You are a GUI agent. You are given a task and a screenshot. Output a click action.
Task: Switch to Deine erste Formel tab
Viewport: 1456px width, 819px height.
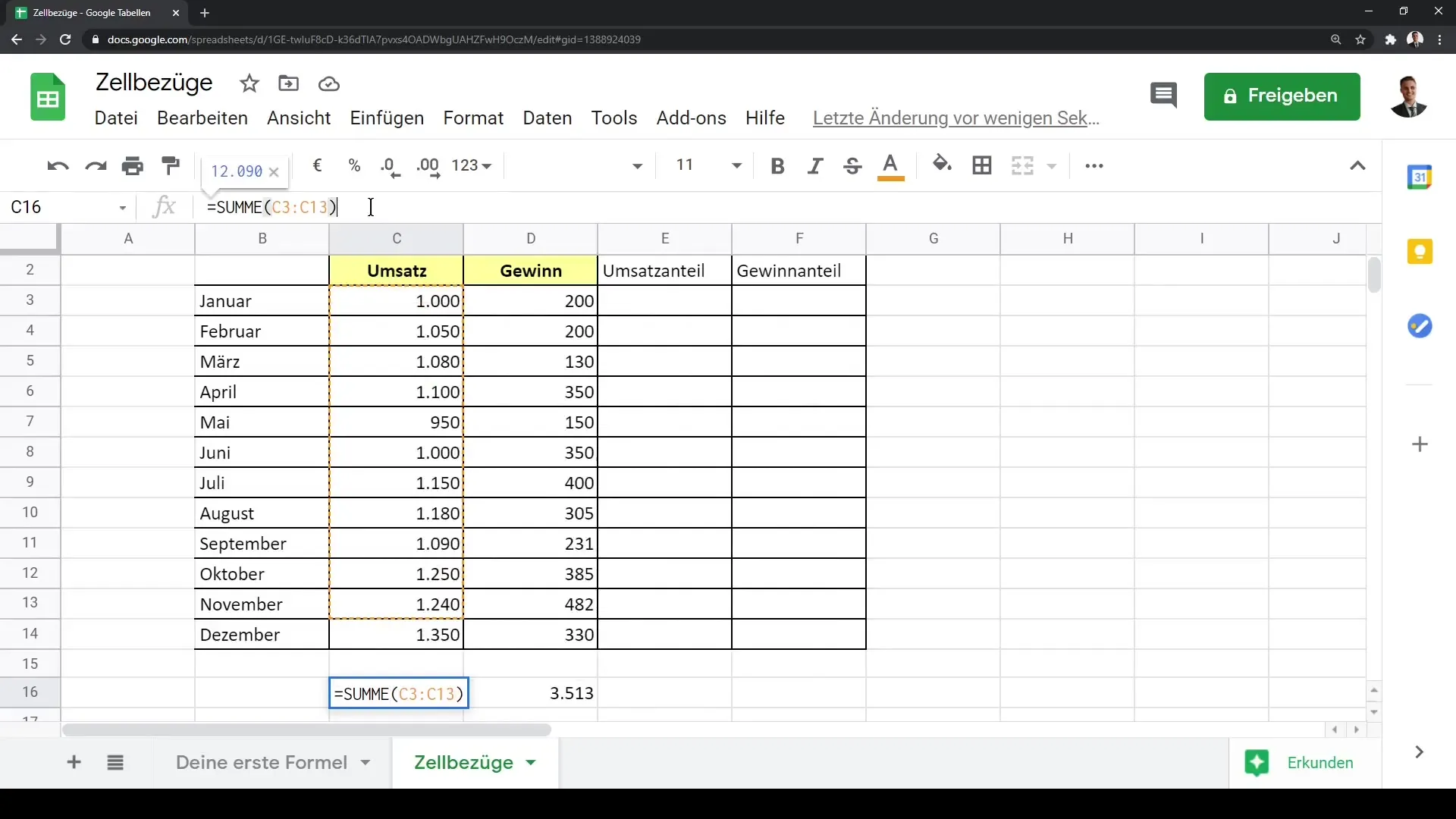(x=262, y=763)
